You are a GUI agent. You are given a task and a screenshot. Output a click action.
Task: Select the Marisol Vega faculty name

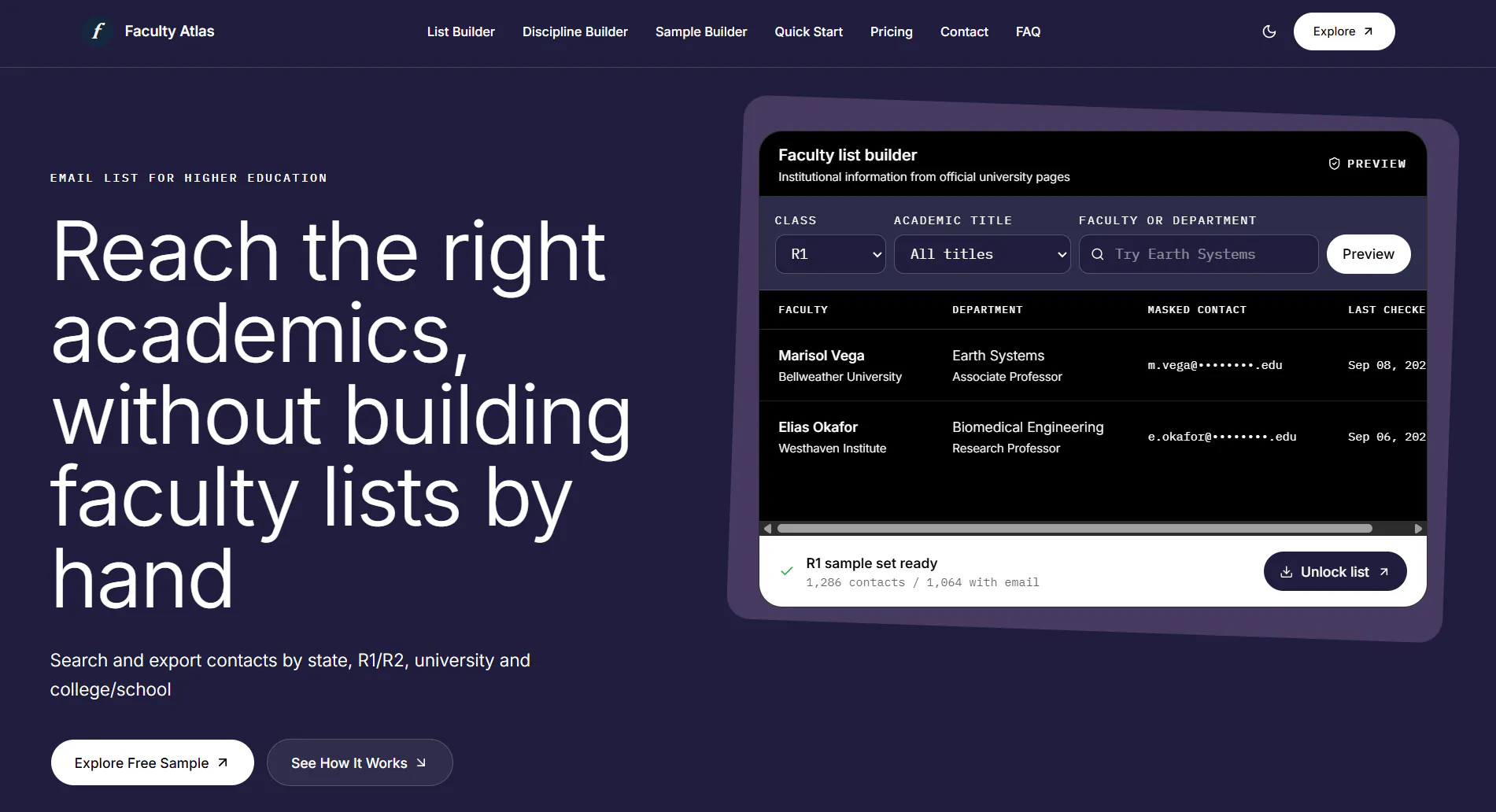(x=821, y=356)
